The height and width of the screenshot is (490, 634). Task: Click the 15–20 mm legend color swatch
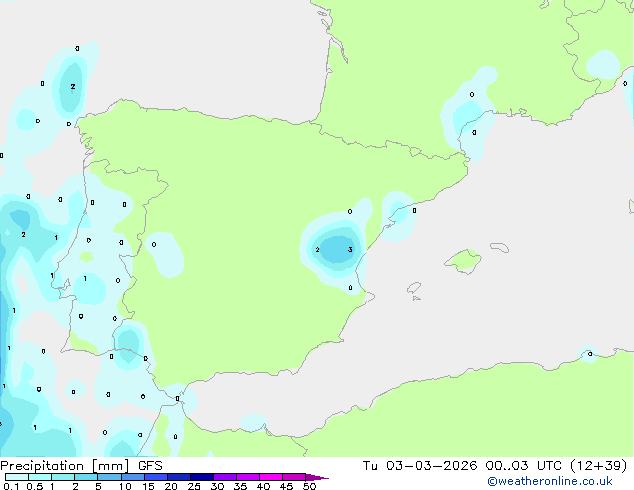156,477
